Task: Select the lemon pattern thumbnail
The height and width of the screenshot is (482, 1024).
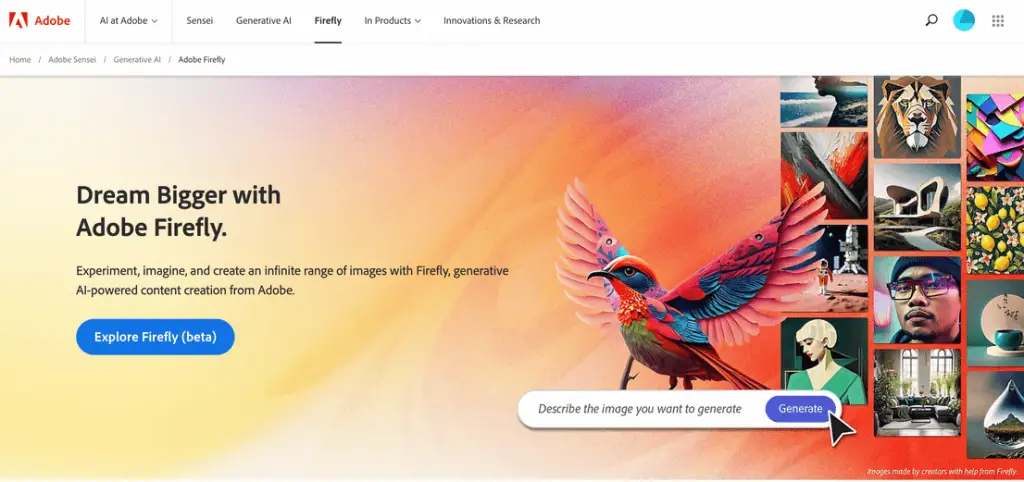Action: pos(995,230)
